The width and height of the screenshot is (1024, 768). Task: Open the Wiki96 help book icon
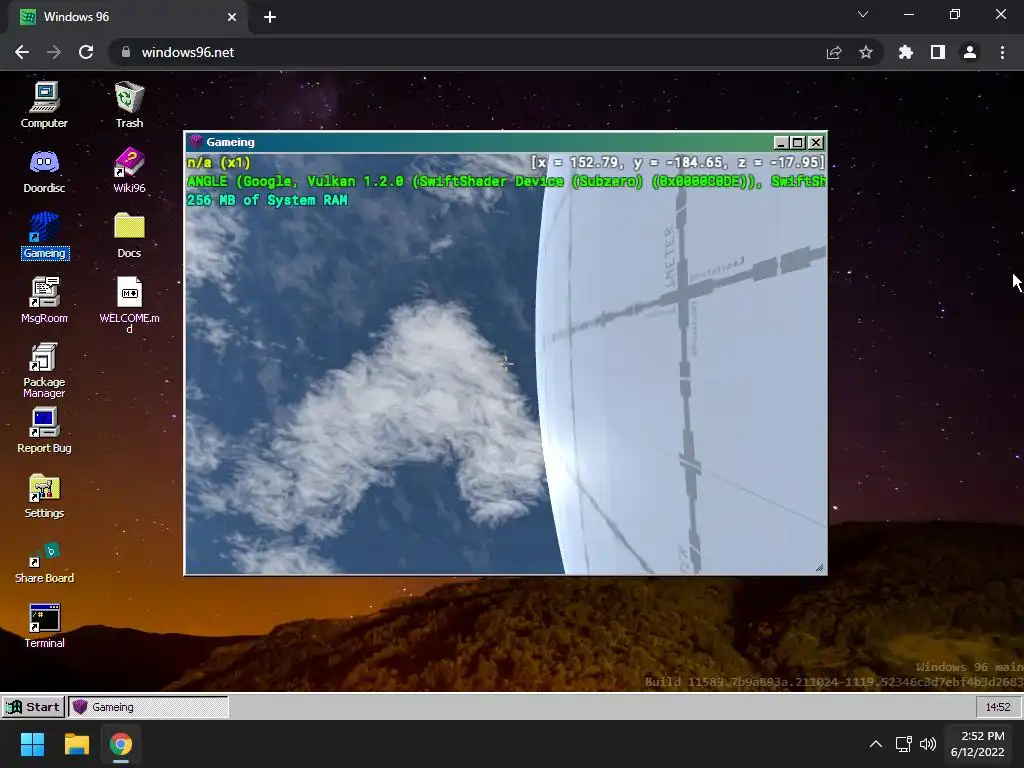pyautogui.click(x=129, y=170)
